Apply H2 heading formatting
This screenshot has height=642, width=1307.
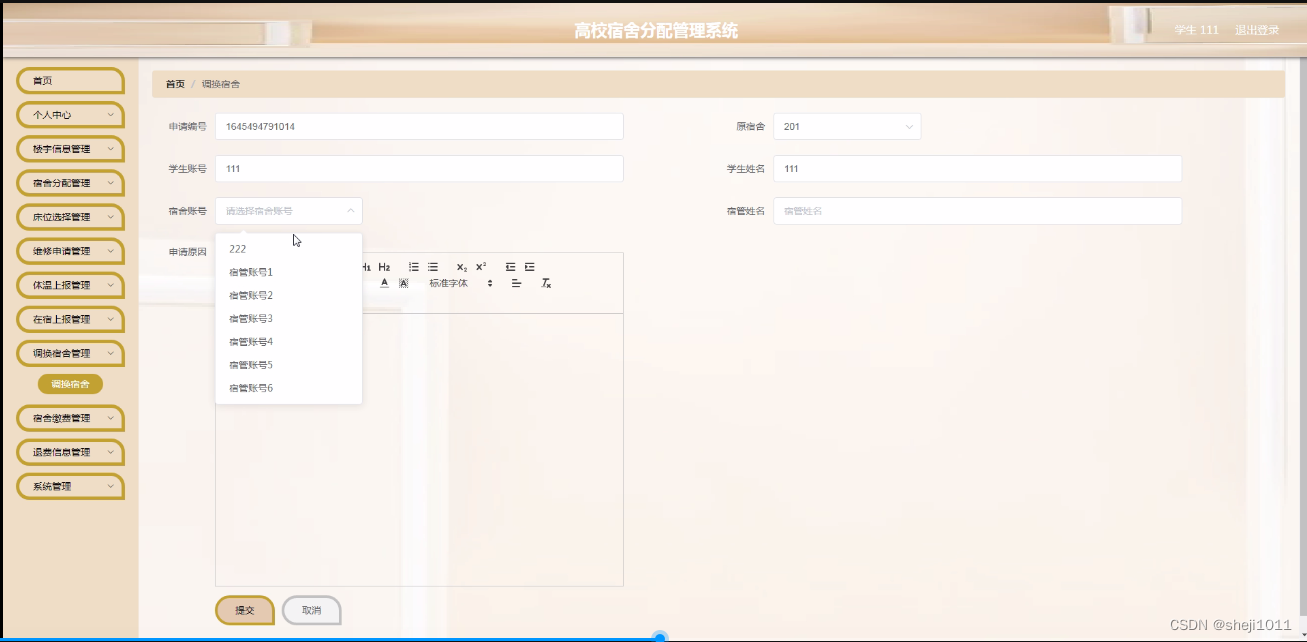pyautogui.click(x=384, y=266)
